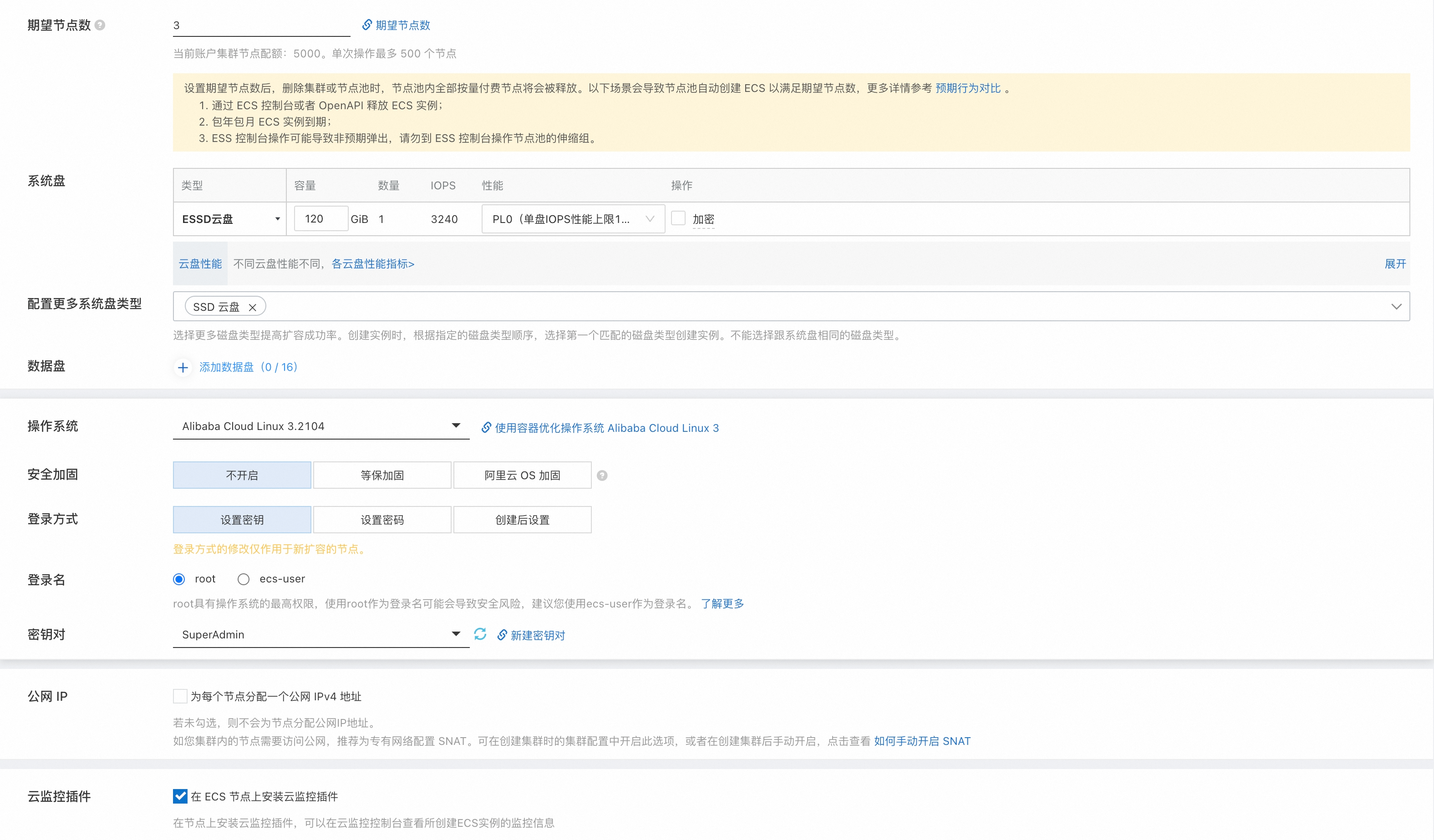Choose 设置密码 as the login method
The height and width of the screenshot is (840, 1434).
coord(382,519)
